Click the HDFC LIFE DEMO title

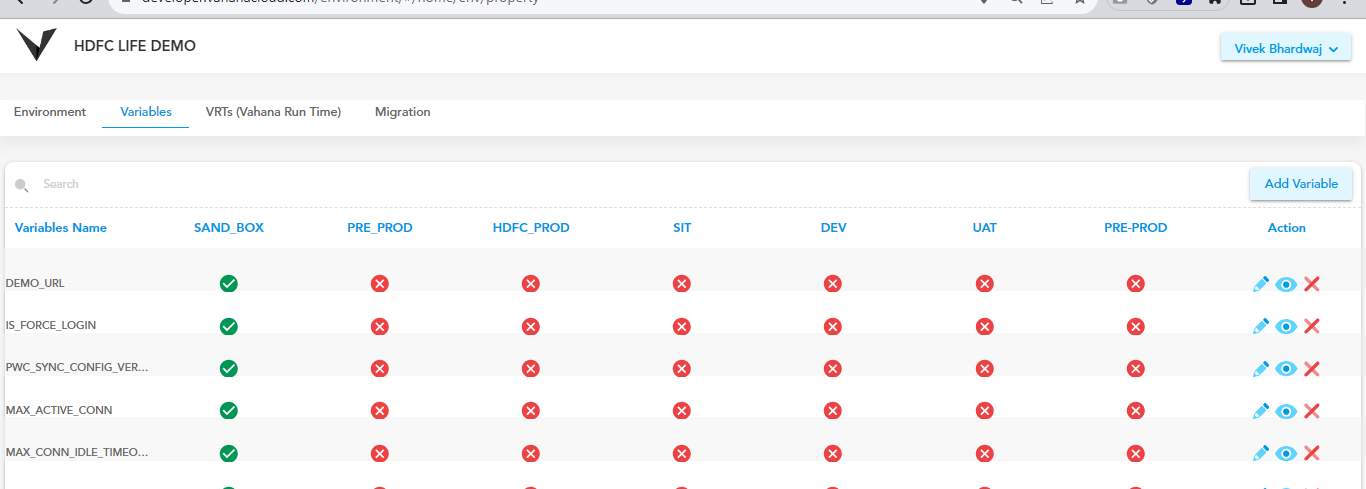135,46
